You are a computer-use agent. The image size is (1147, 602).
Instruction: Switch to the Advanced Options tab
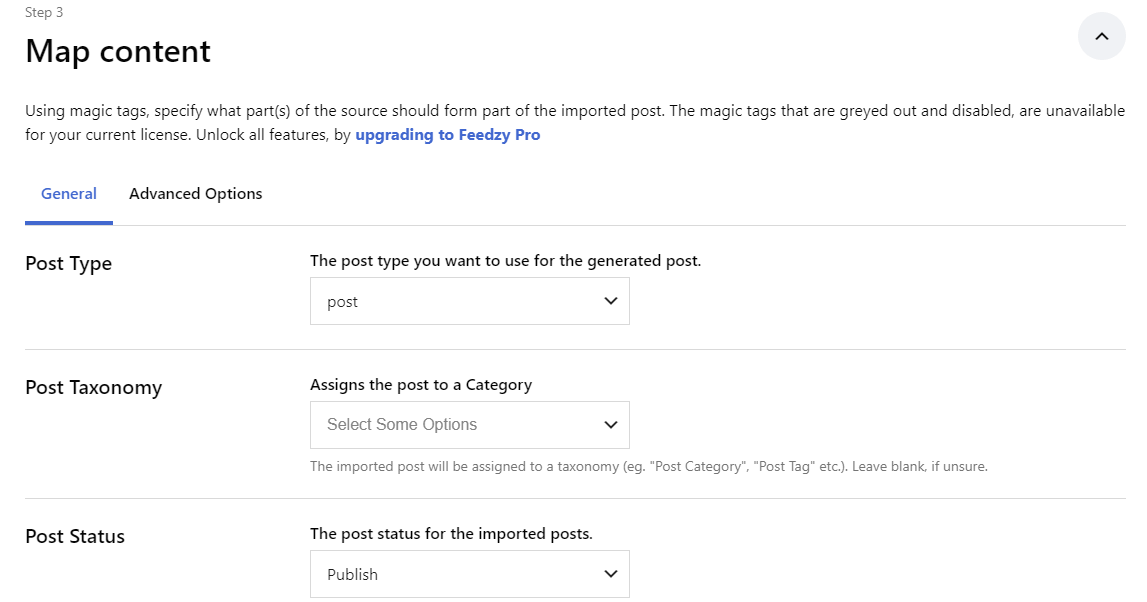tap(195, 194)
